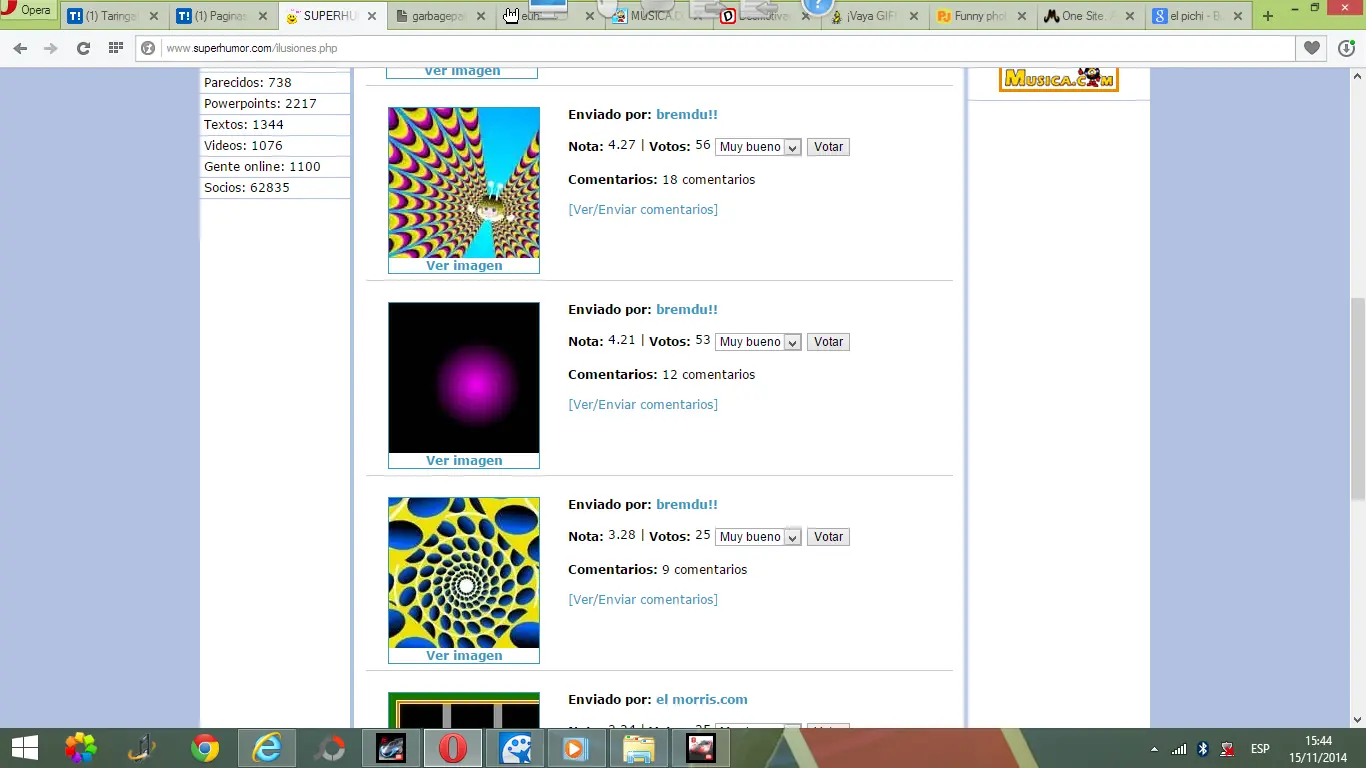Launch Google Chrome from the taskbar

[205, 748]
